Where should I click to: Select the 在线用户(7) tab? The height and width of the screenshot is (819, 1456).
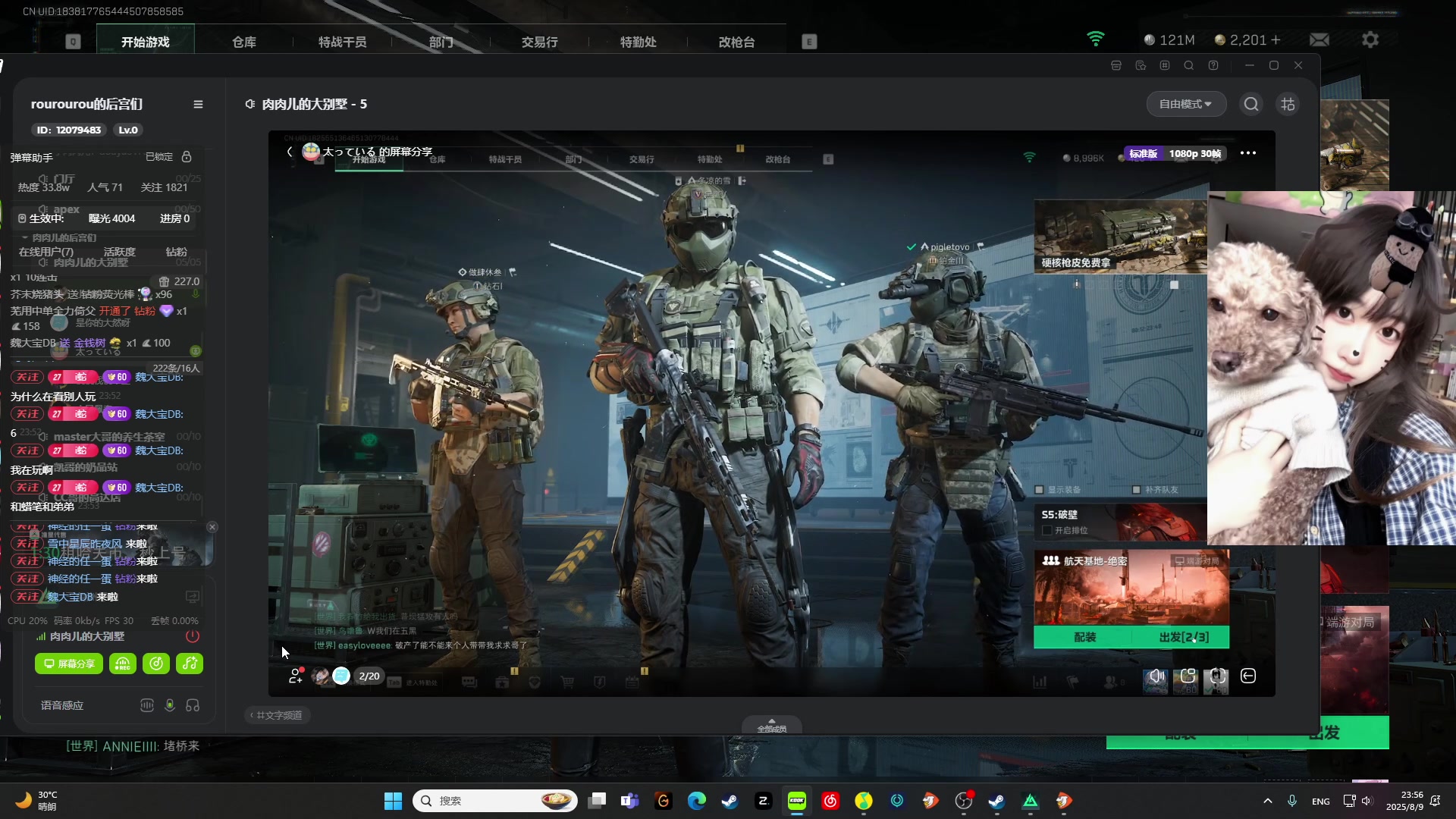coord(46,252)
